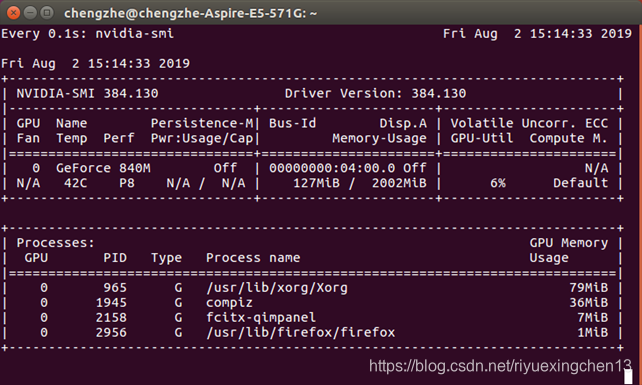The height and width of the screenshot is (385, 642).
Task: Click the GPU utilization value '6%'
Action: 498,183
